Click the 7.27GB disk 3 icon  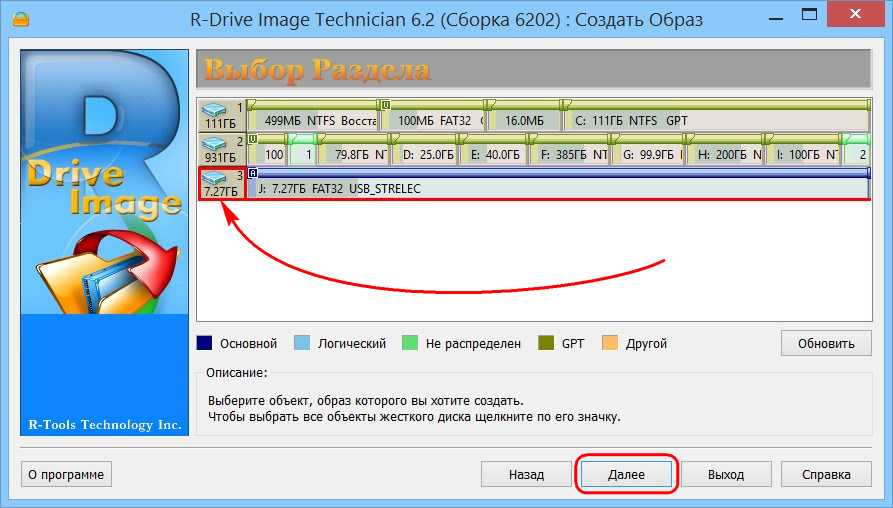[x=221, y=184]
